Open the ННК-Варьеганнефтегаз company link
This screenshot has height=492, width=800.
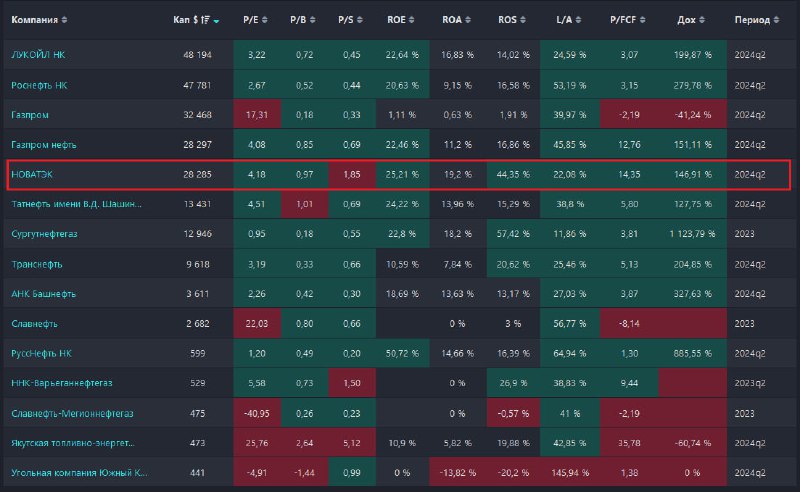62,383
